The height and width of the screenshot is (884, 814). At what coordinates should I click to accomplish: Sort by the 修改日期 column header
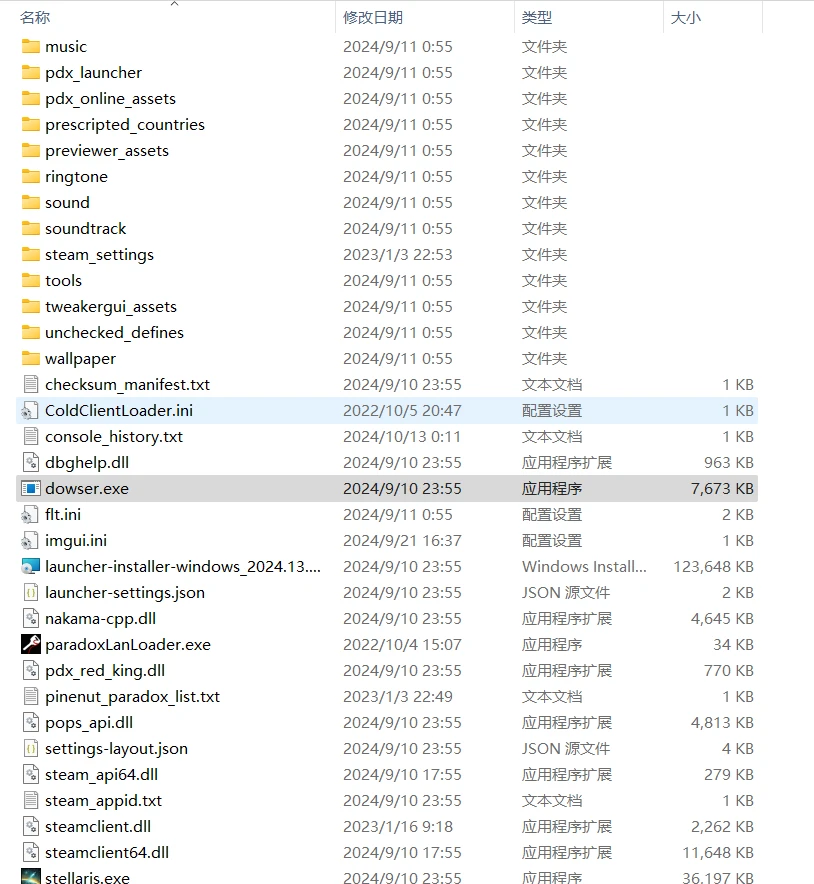point(373,17)
